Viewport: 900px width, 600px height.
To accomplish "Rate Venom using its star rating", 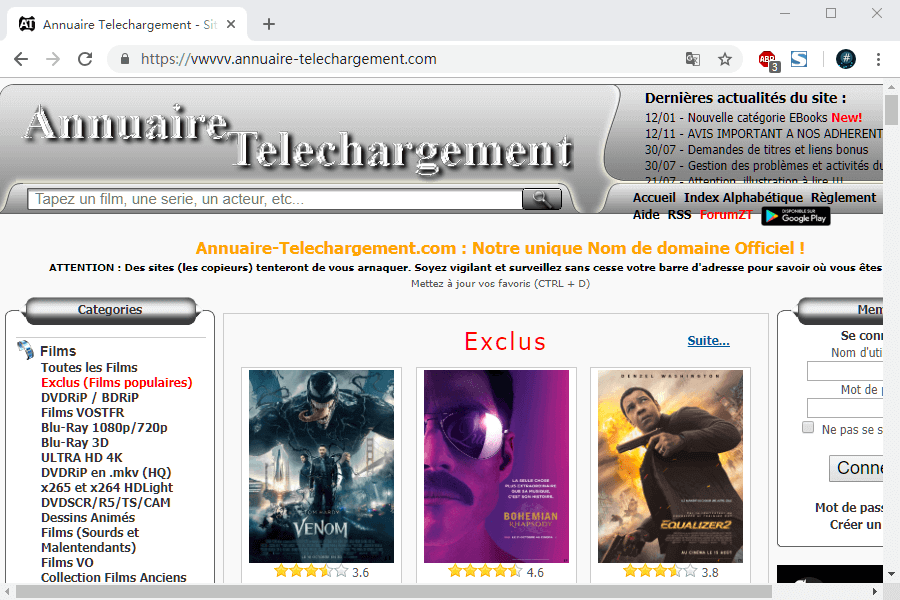I will click(x=310, y=572).
